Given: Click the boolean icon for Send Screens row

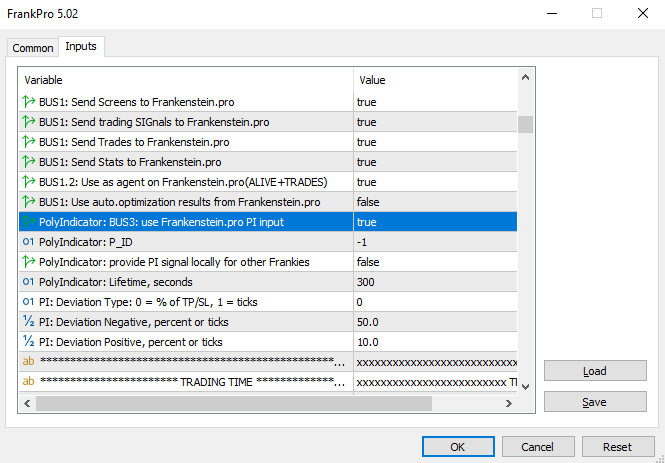Looking at the screenshot, I should click(x=28, y=102).
